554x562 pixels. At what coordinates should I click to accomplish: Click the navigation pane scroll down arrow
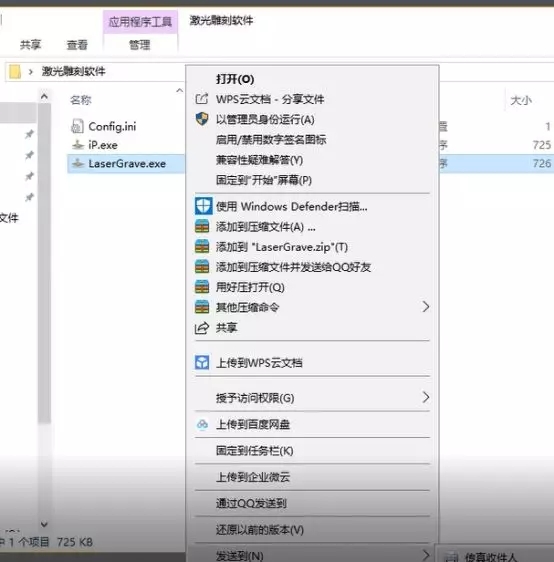[44, 524]
